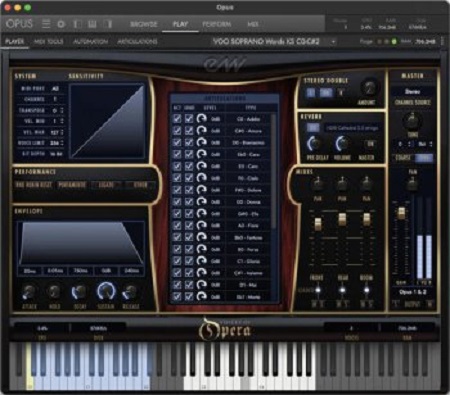Open the MIDI Tools sub-tab
This screenshot has width=450, height=395.
click(x=49, y=42)
